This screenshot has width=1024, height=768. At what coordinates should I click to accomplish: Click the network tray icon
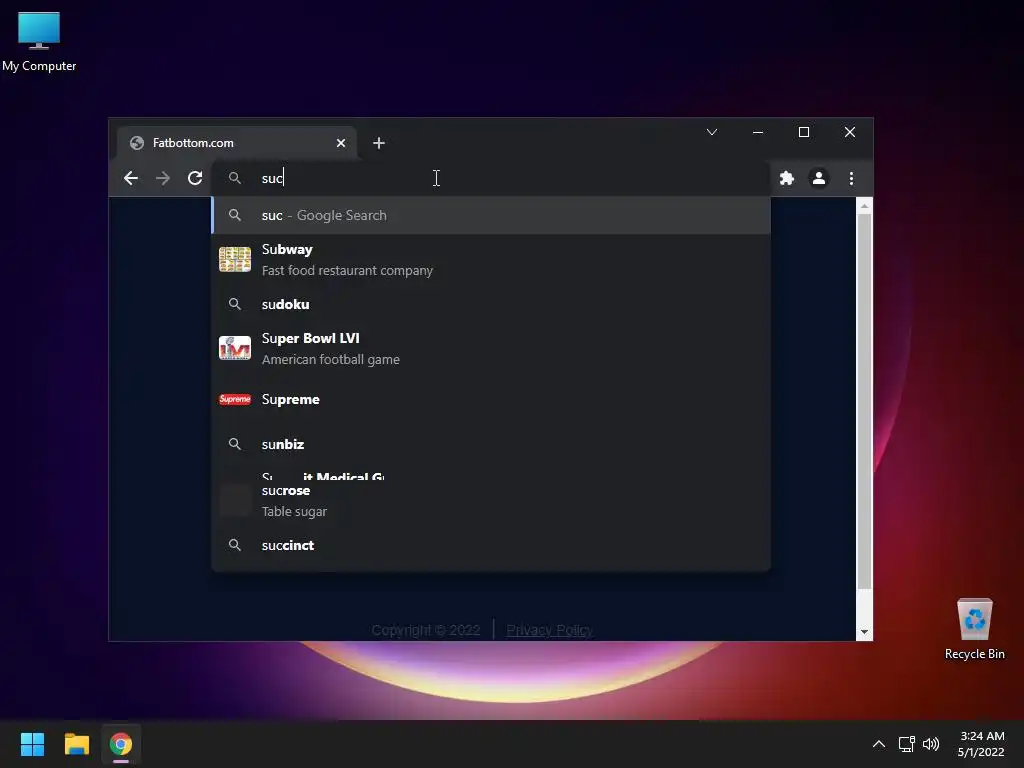pyautogui.click(x=906, y=744)
